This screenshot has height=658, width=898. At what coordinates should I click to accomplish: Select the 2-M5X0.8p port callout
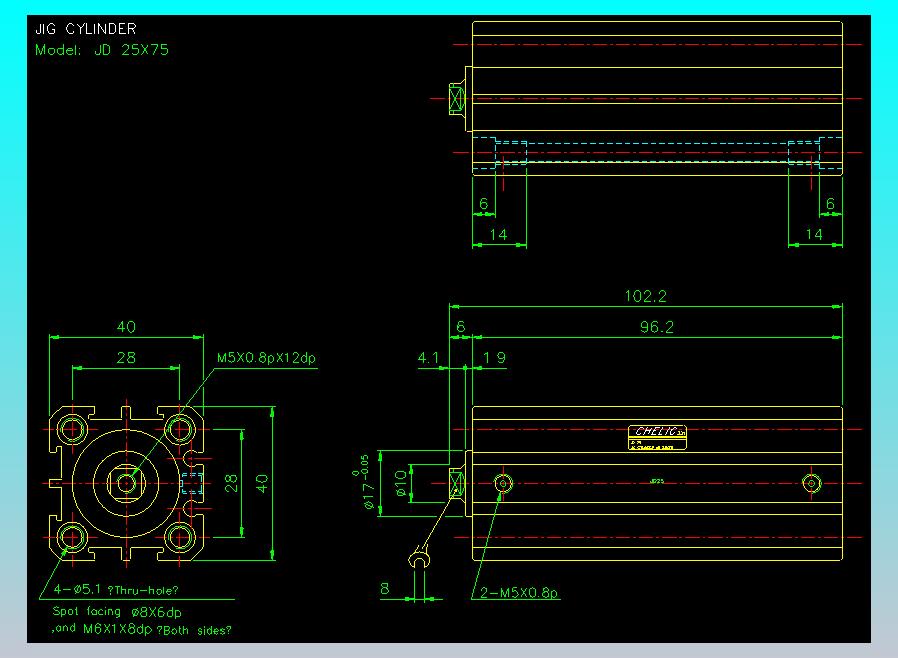point(517,594)
